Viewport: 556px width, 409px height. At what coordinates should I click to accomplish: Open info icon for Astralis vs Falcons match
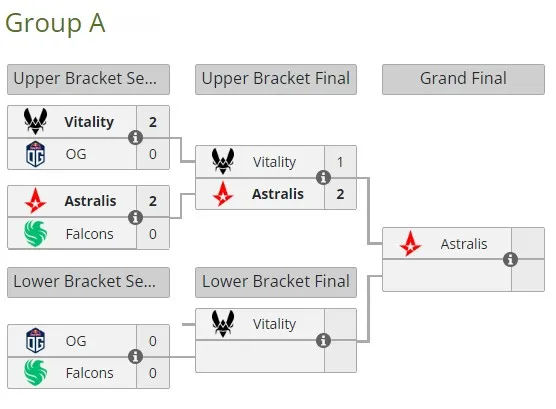click(x=135, y=217)
